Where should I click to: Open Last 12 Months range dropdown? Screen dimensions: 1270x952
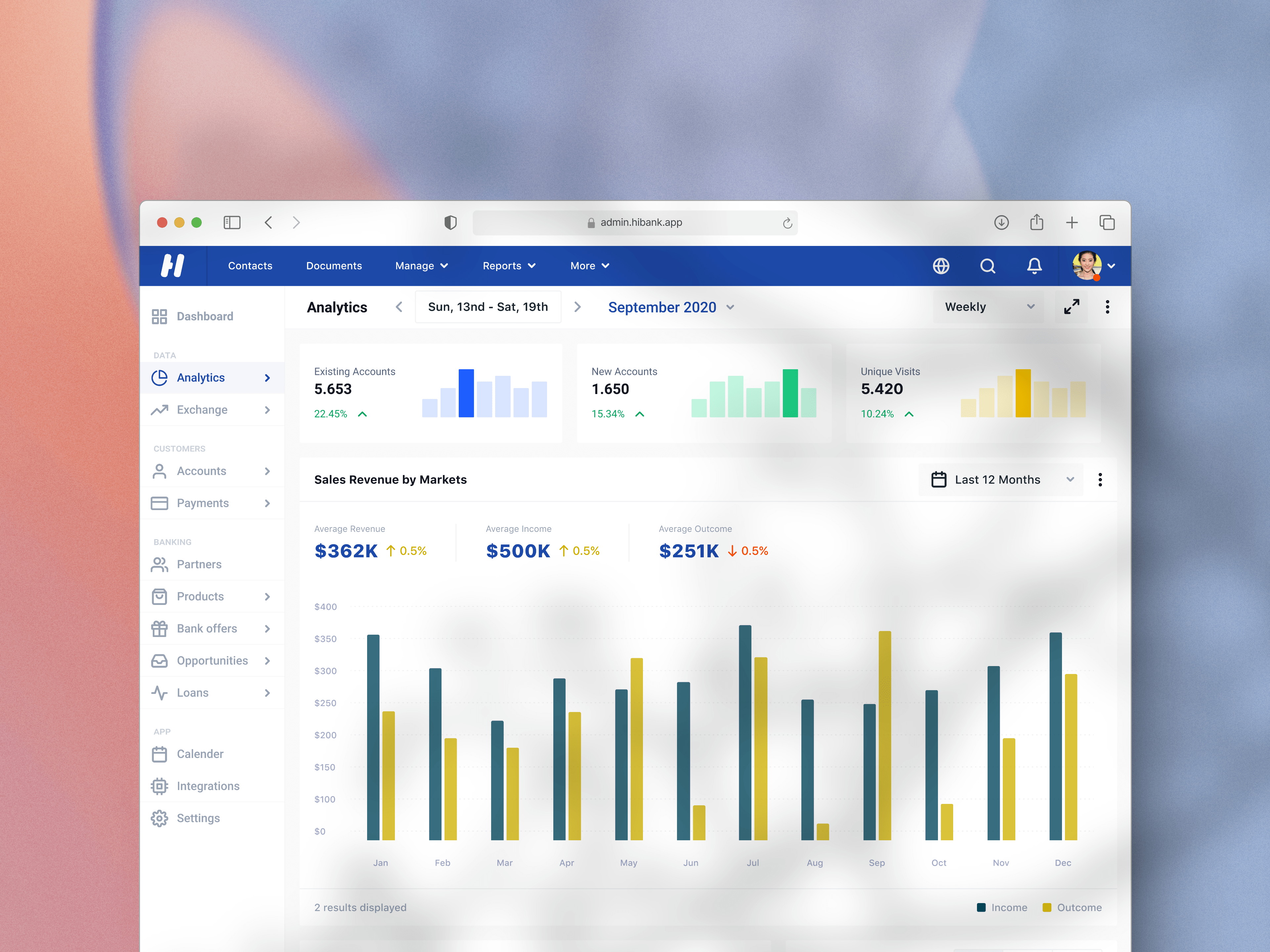click(1001, 480)
